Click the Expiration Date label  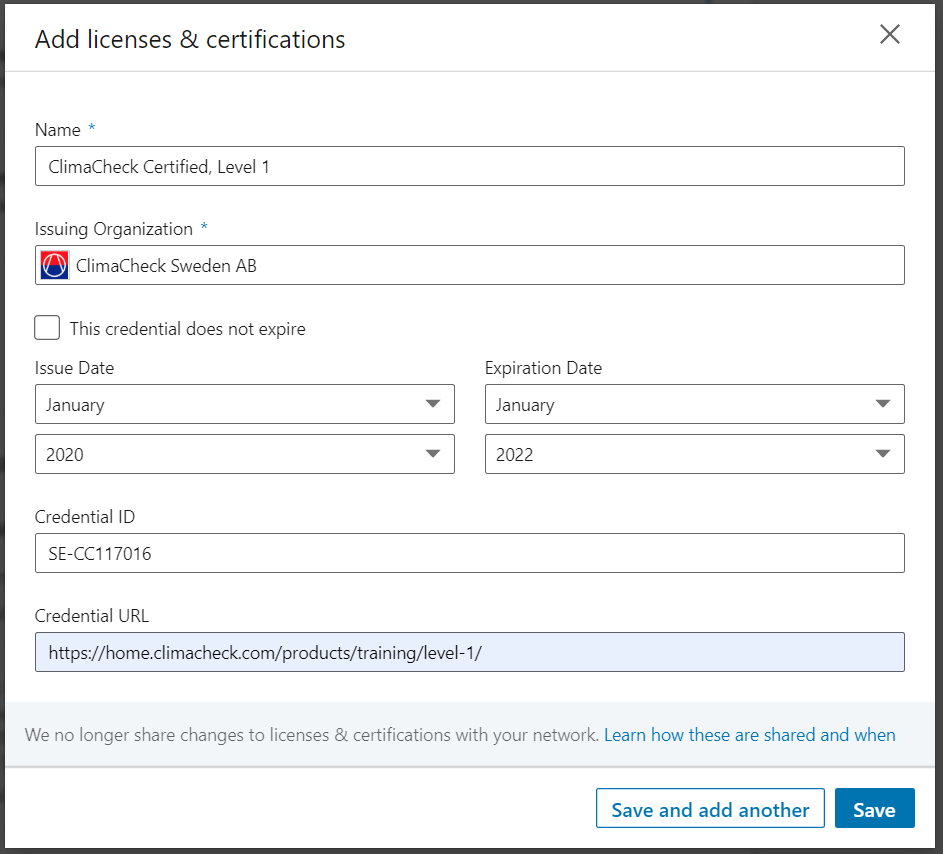543,368
